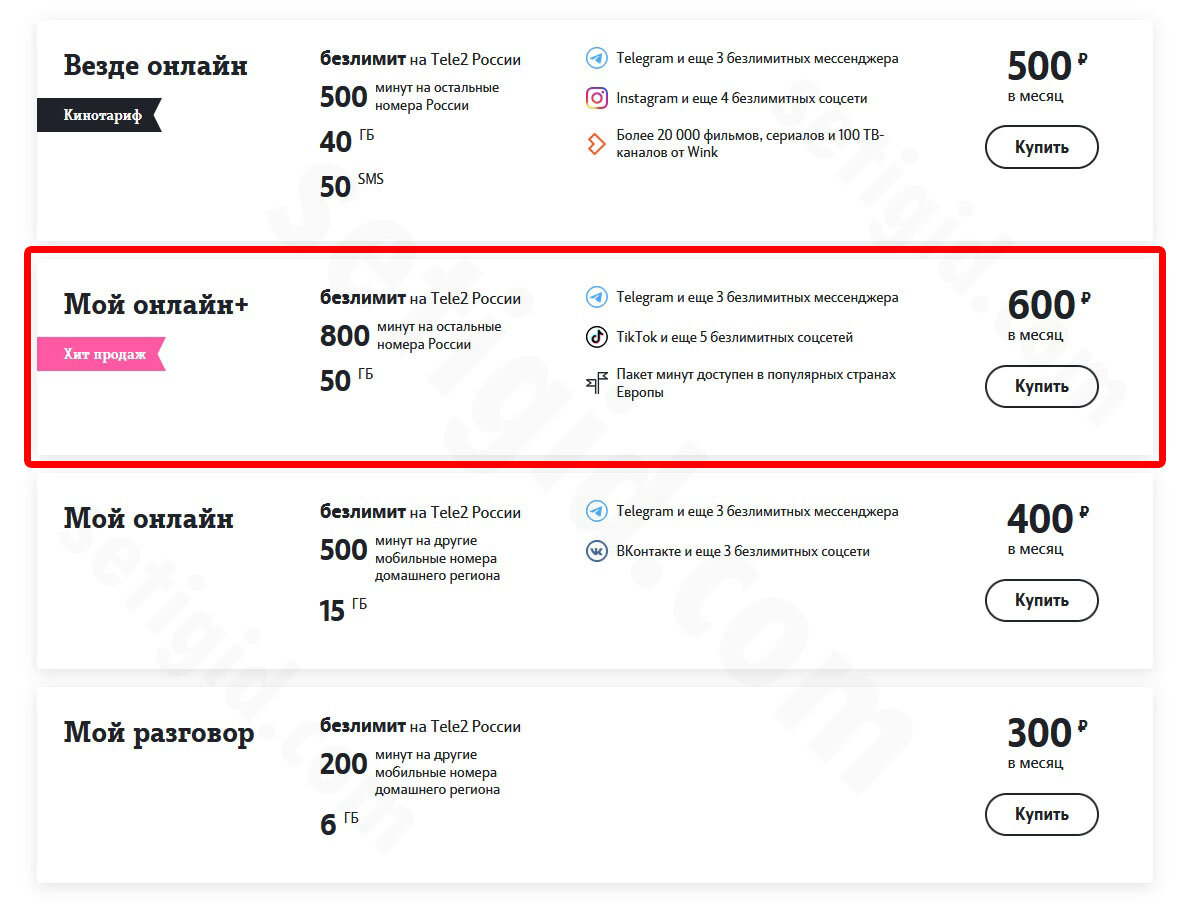
Task: Click the pink Хит продаж badge
Action: pos(101,354)
